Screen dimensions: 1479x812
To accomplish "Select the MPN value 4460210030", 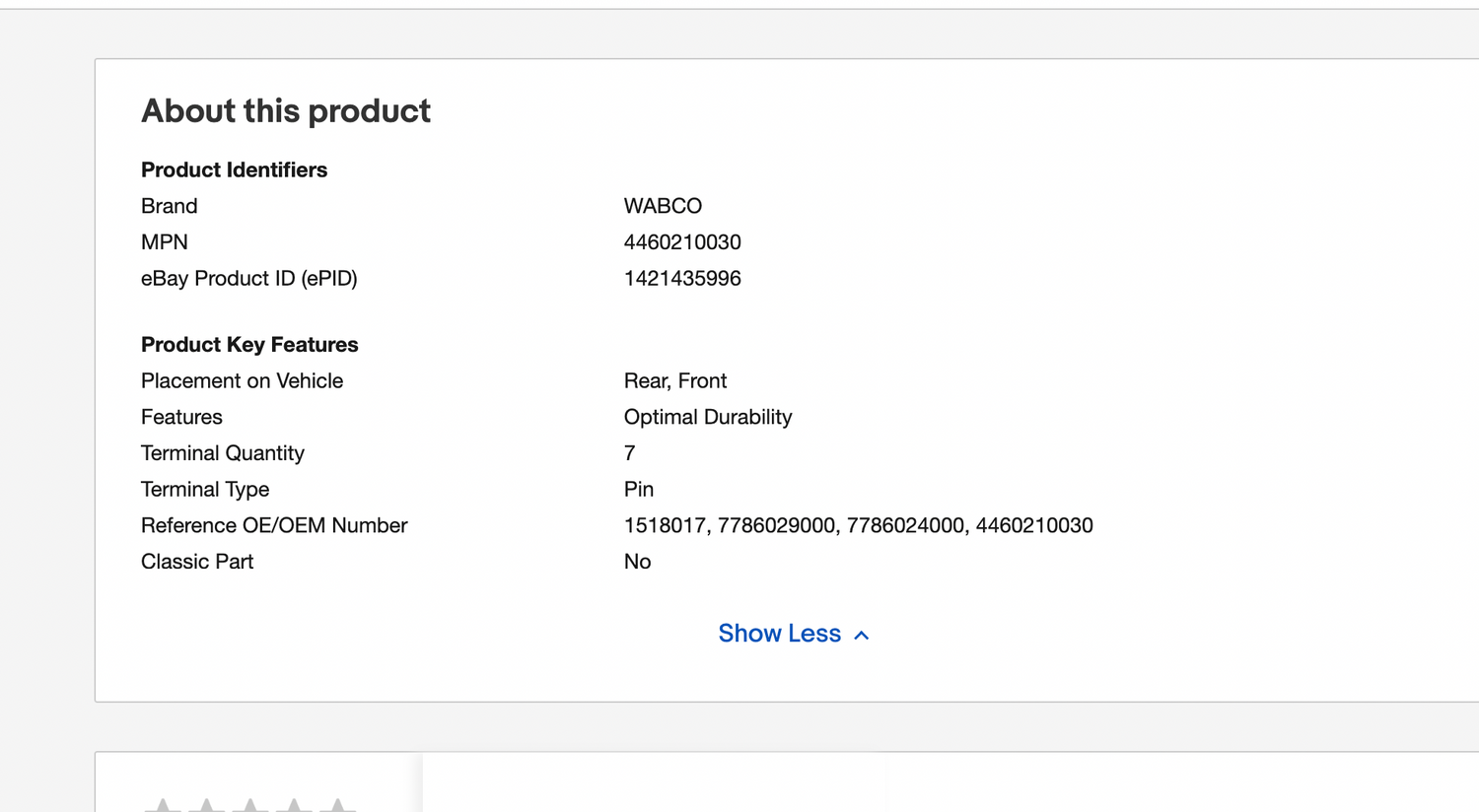I will click(x=682, y=242).
